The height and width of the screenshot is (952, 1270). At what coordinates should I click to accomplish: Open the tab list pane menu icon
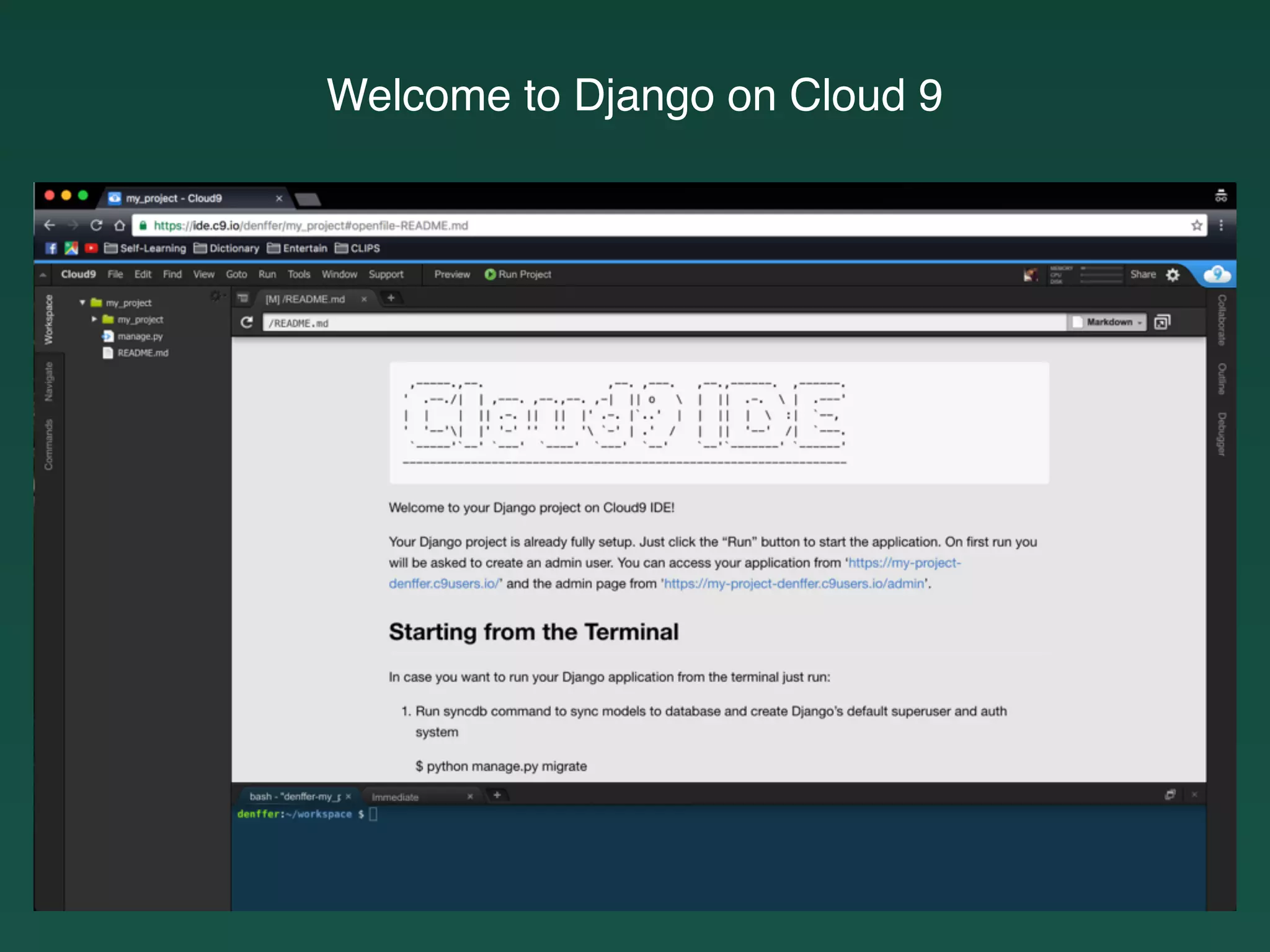[242, 298]
